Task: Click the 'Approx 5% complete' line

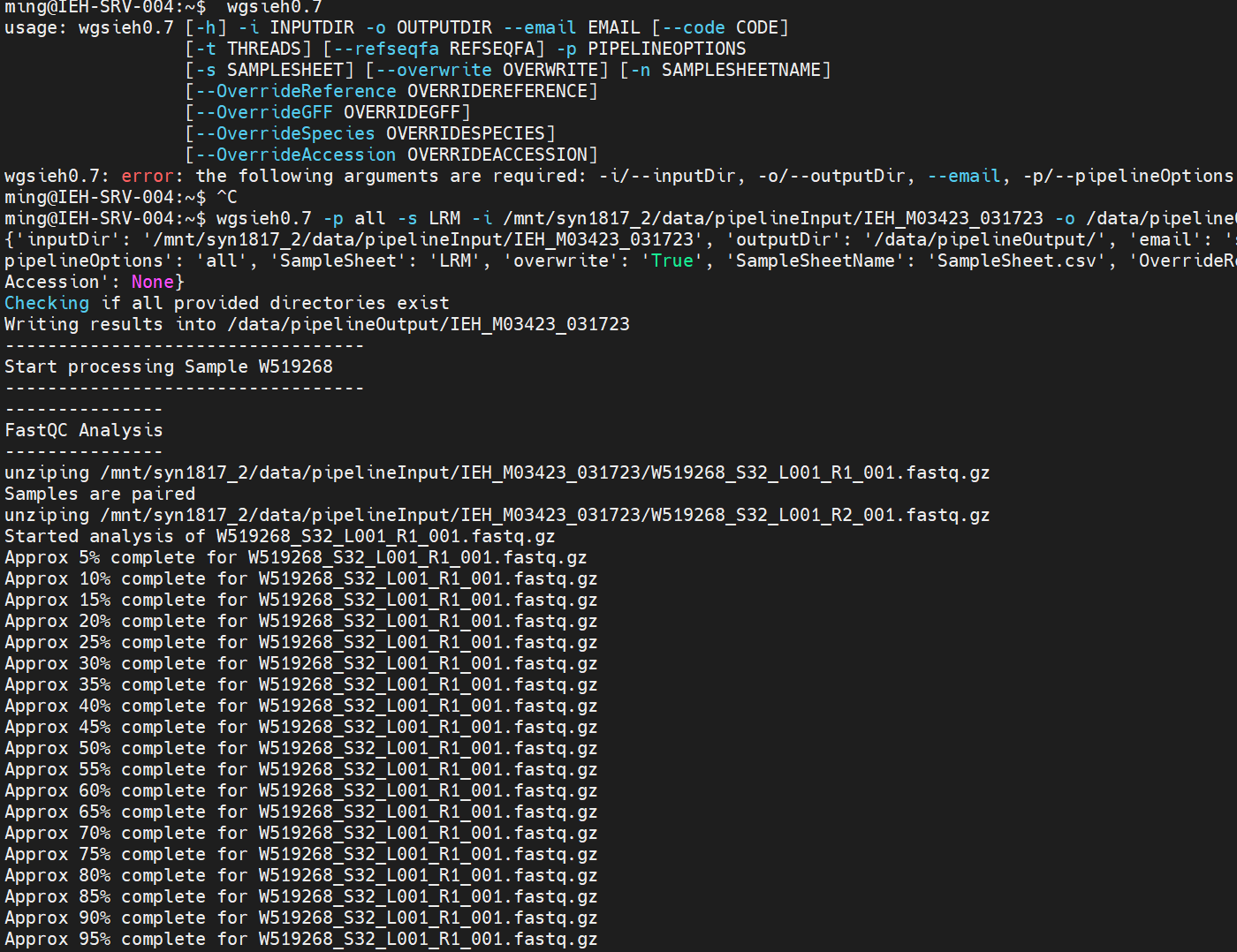Action: click(x=296, y=557)
